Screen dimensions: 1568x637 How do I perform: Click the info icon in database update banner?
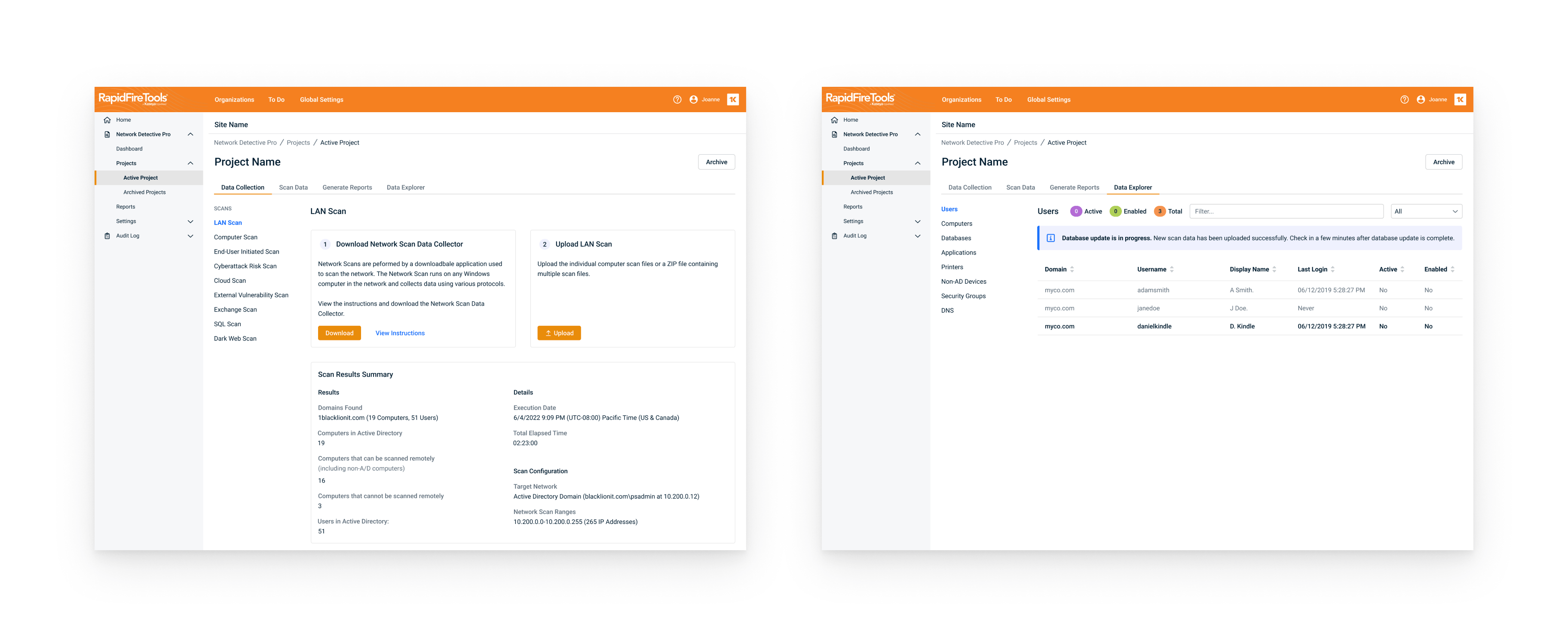pyautogui.click(x=1050, y=238)
